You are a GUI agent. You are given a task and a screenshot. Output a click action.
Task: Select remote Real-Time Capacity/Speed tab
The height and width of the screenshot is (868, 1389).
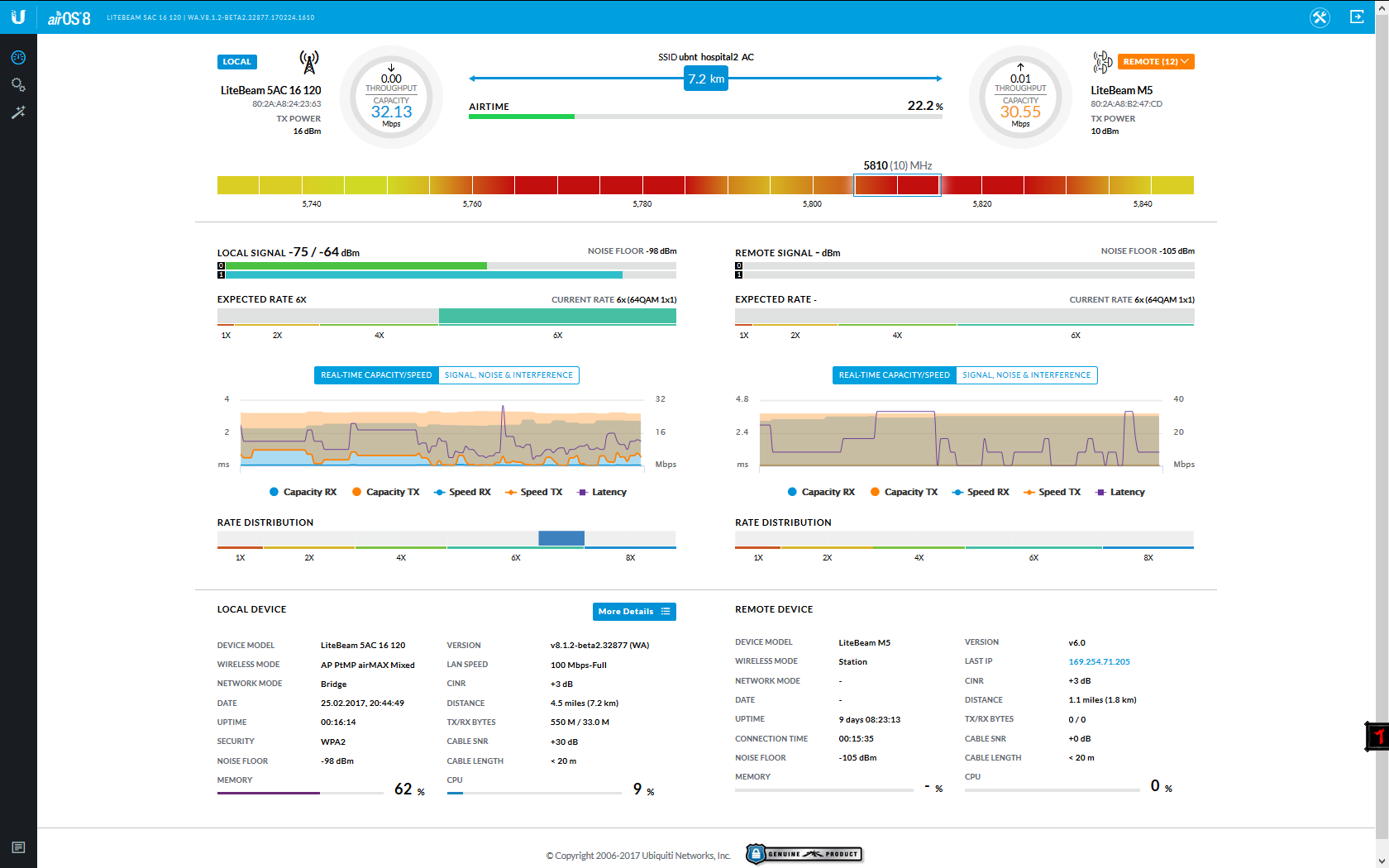coord(895,375)
